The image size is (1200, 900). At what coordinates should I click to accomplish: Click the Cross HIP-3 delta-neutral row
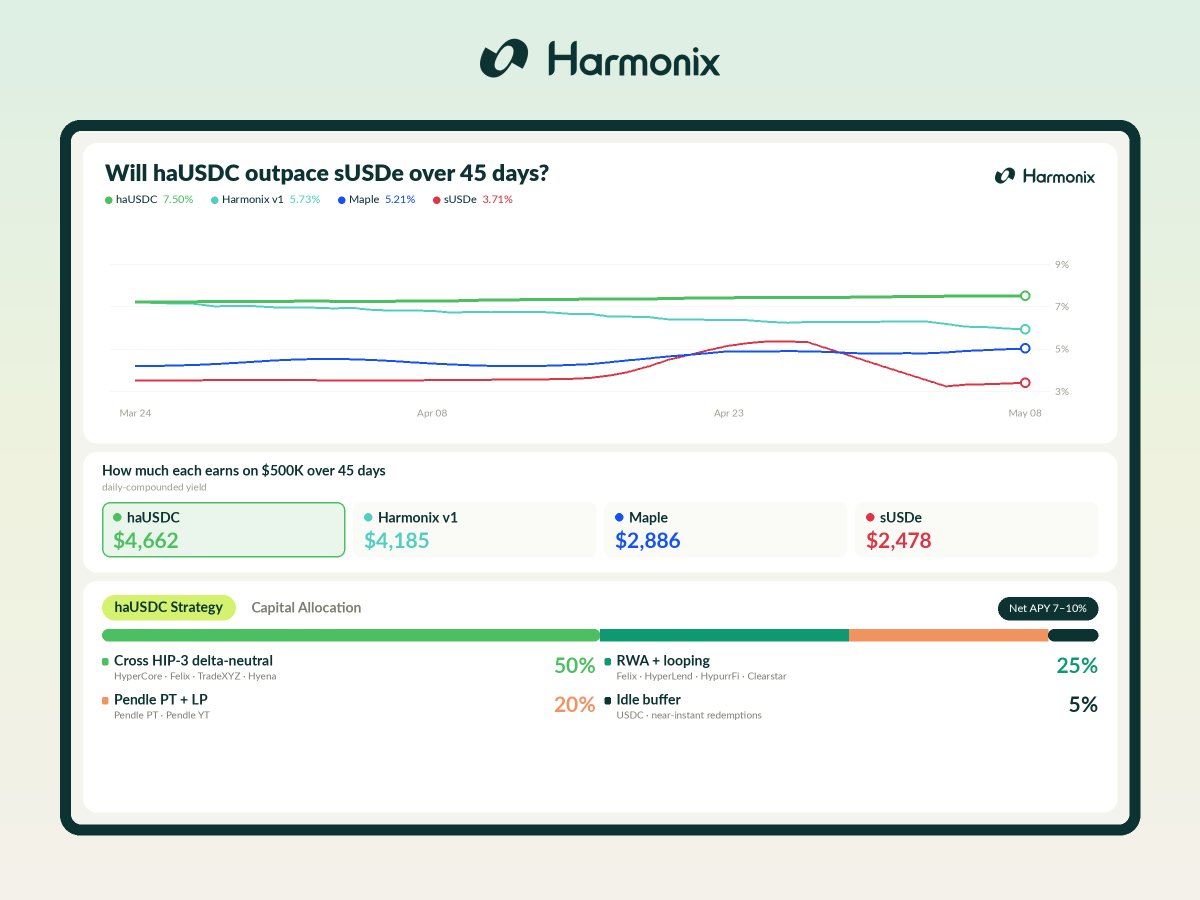pos(349,667)
